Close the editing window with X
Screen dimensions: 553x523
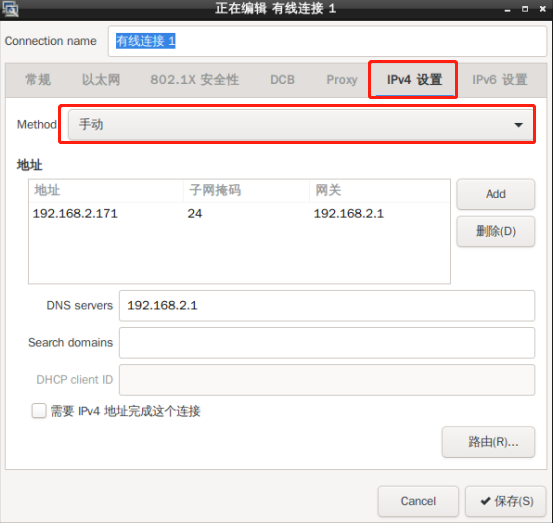coord(543,9)
